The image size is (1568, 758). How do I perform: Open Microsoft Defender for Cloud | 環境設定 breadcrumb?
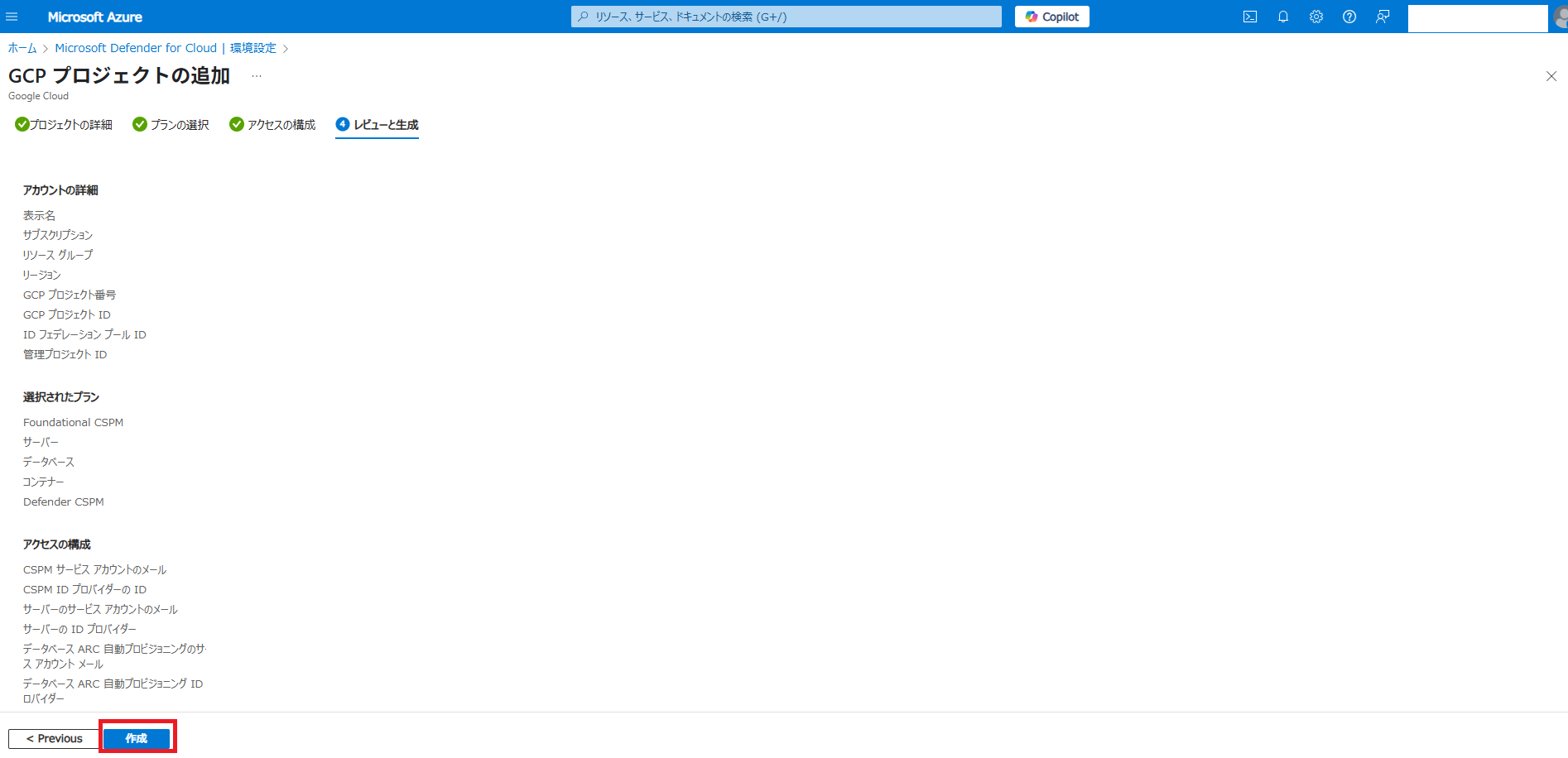pos(166,48)
